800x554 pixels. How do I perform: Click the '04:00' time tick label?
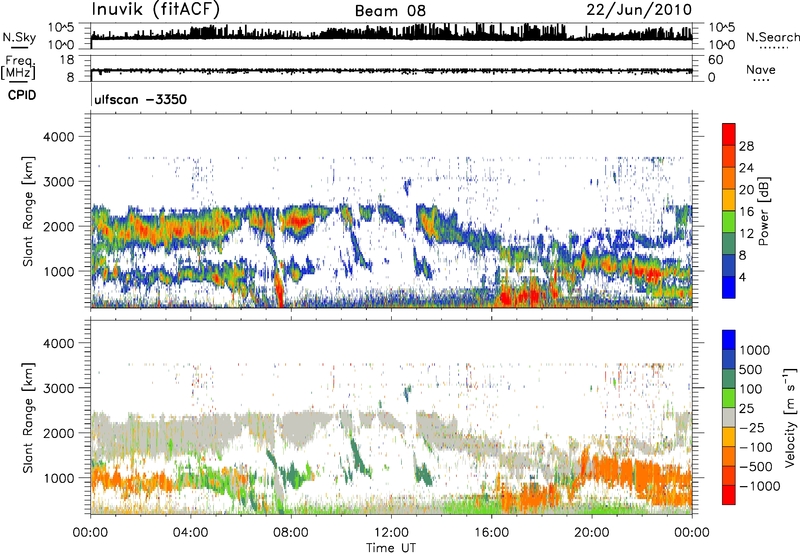[190, 533]
